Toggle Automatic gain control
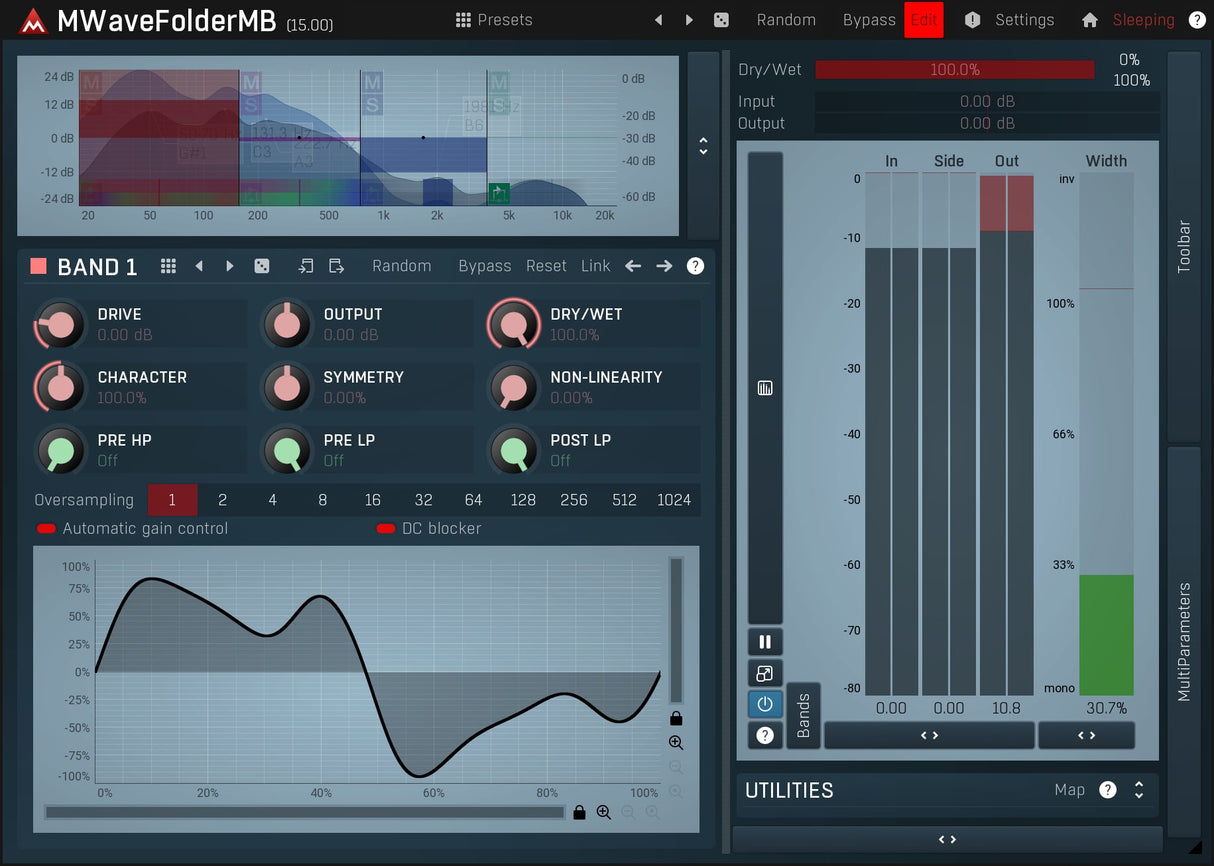 47,529
